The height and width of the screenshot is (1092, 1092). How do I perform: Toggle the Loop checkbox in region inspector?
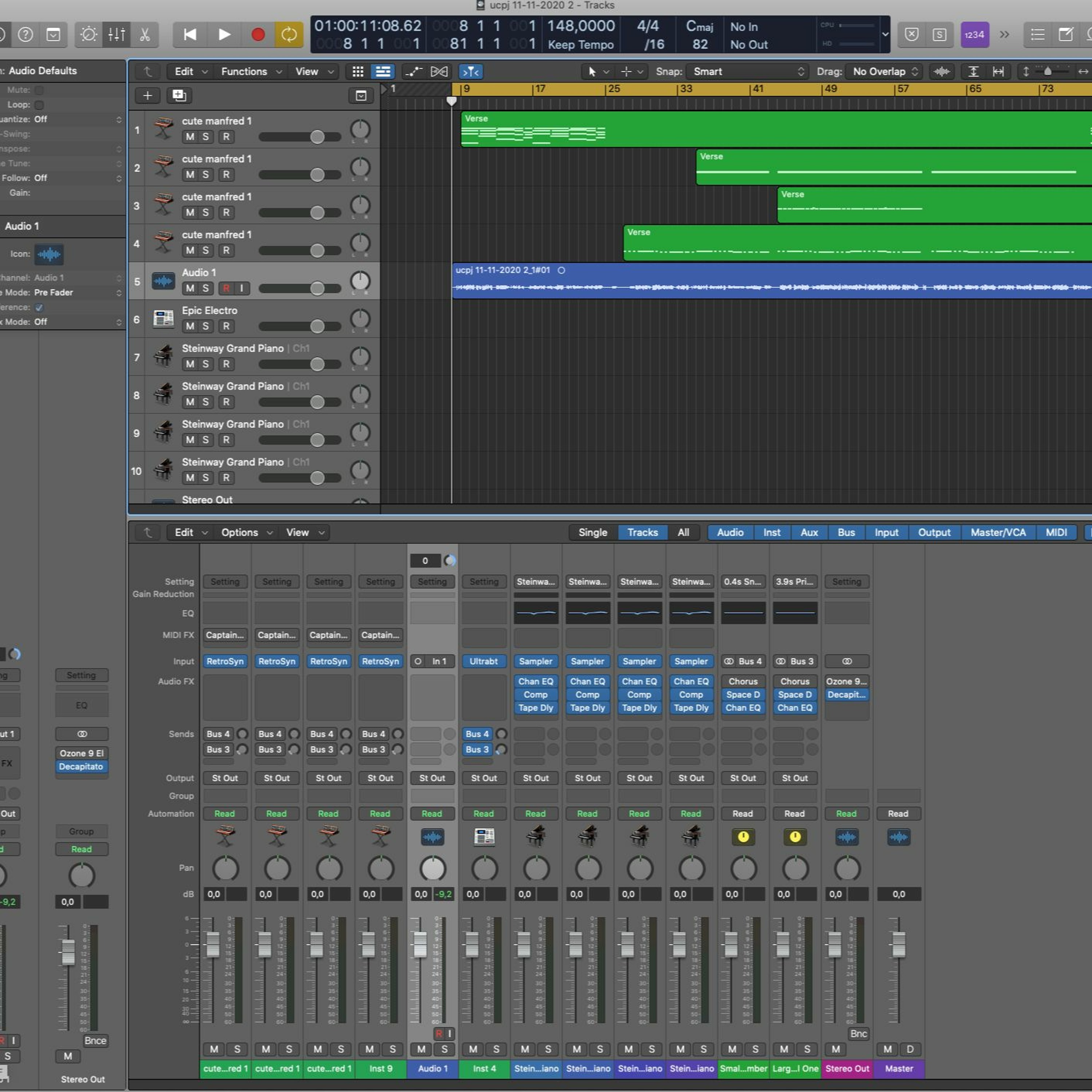(x=39, y=104)
